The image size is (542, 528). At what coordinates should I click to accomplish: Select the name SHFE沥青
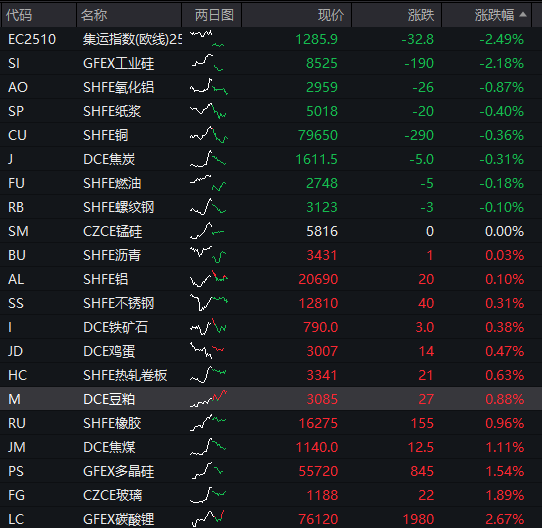[112, 255]
